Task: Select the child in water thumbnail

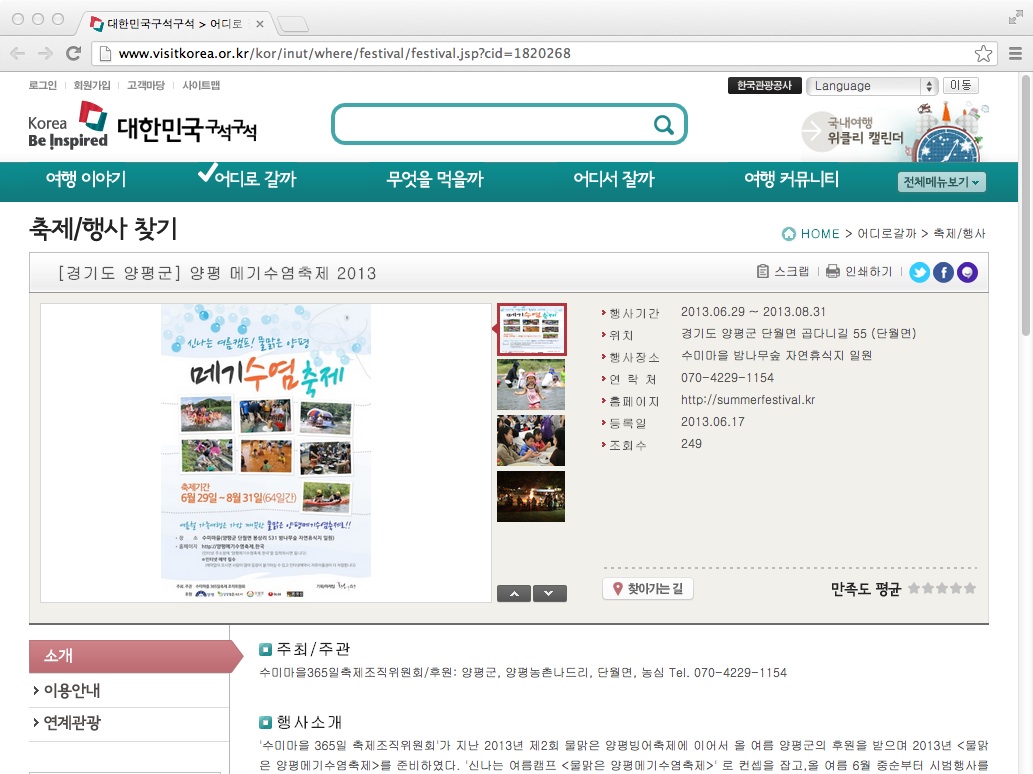Action: (531, 385)
